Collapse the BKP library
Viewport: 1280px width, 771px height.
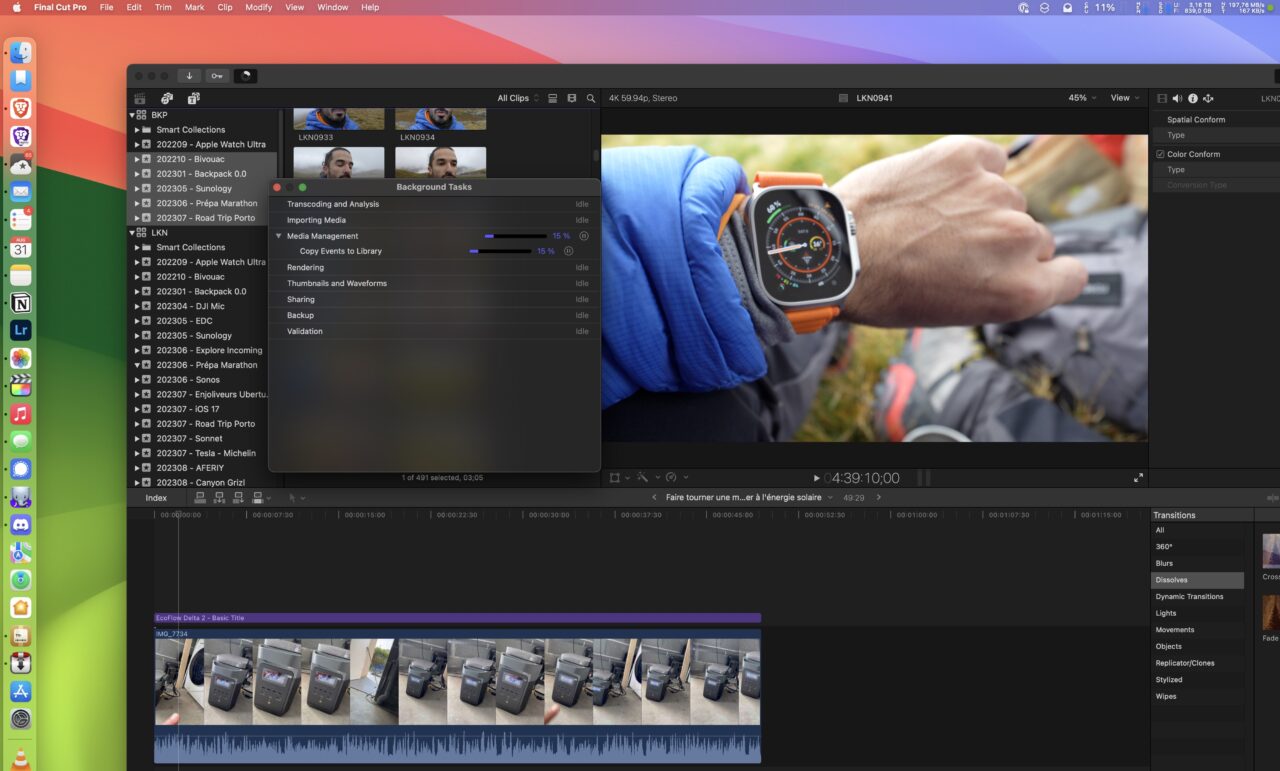click(x=132, y=115)
